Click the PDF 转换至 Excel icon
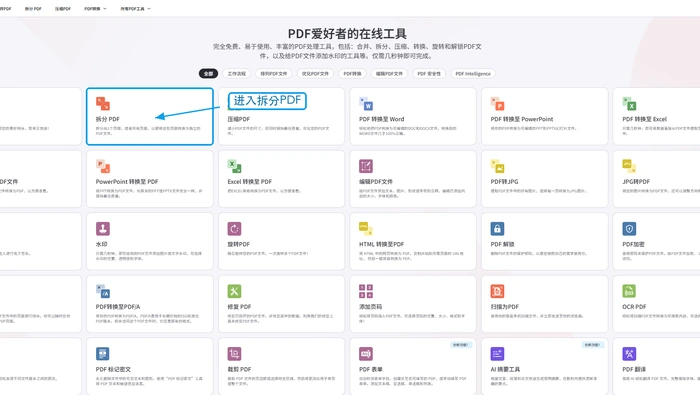This screenshot has height=395, width=700. [629, 104]
